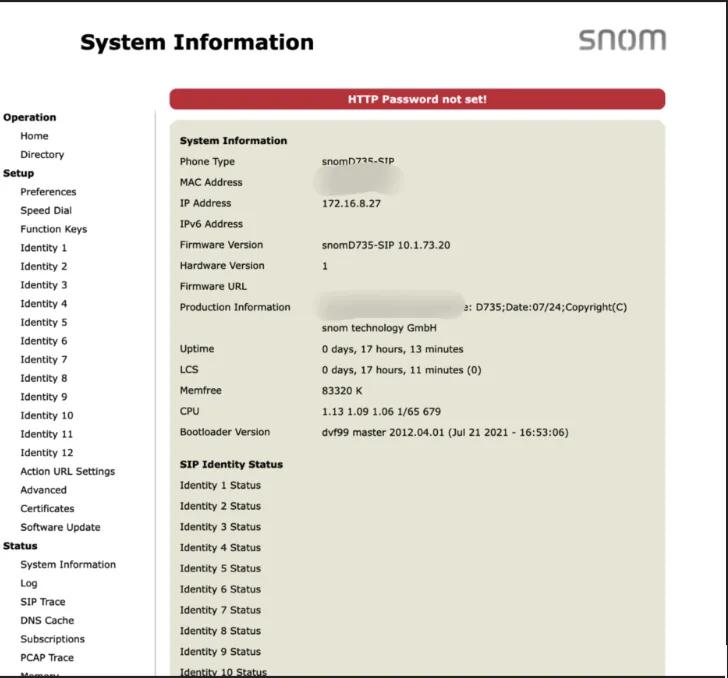728x678 pixels.
Task: Click the HTTP Password not set banner
Action: [x=417, y=99]
